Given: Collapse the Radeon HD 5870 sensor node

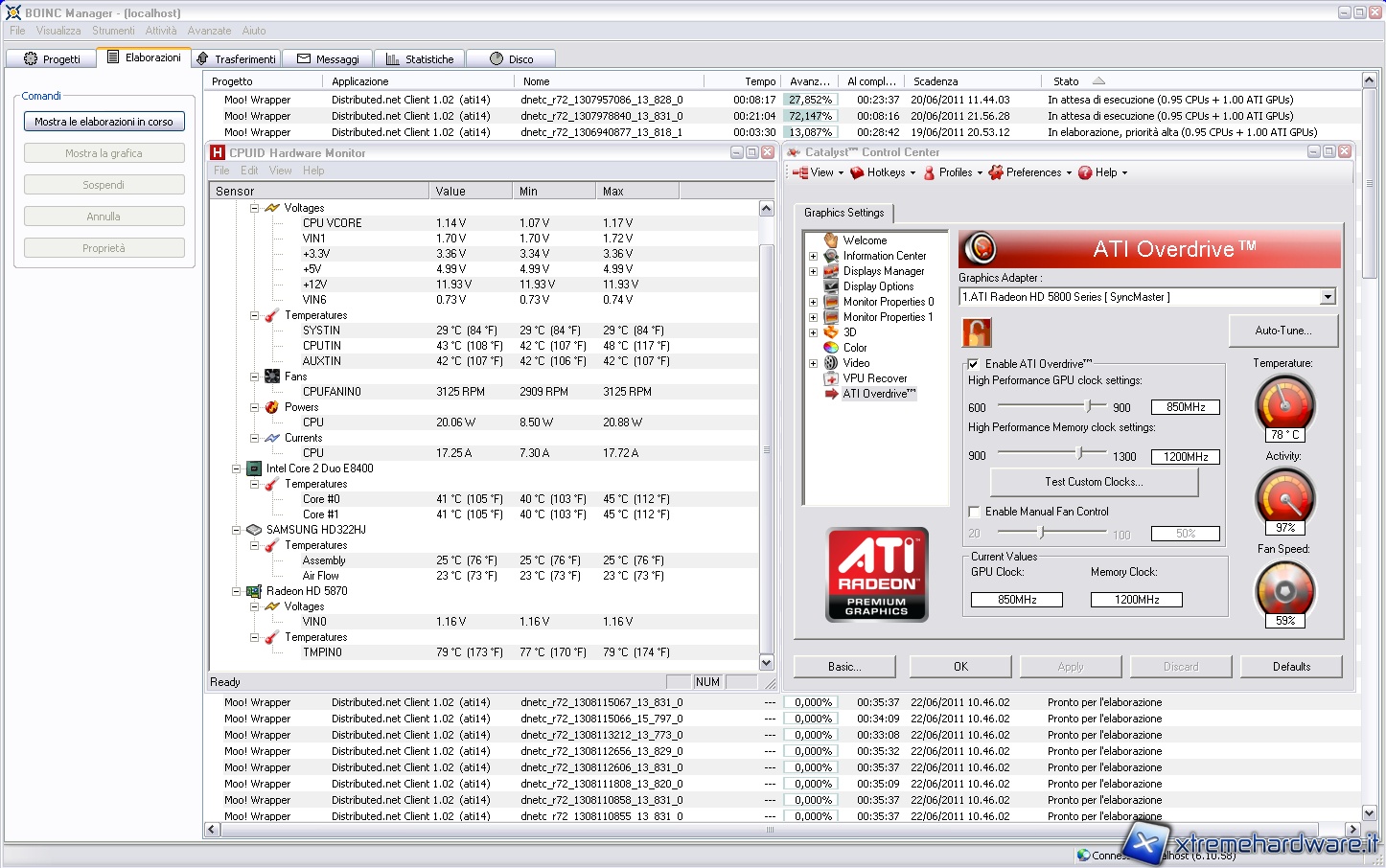Looking at the screenshot, I should [236, 591].
